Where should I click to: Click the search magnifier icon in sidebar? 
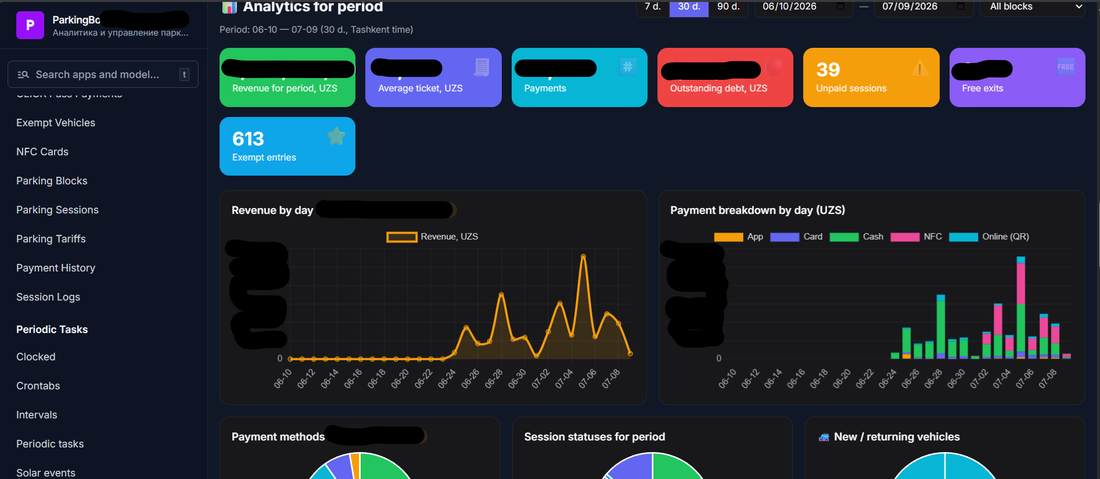point(23,74)
